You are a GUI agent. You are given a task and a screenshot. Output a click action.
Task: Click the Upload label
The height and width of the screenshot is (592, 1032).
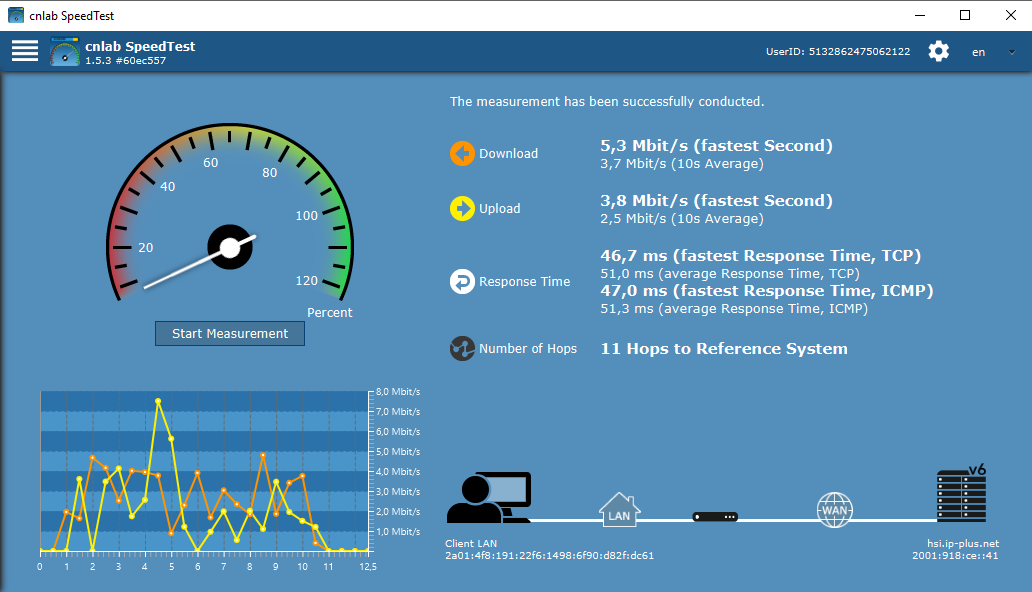pos(500,209)
